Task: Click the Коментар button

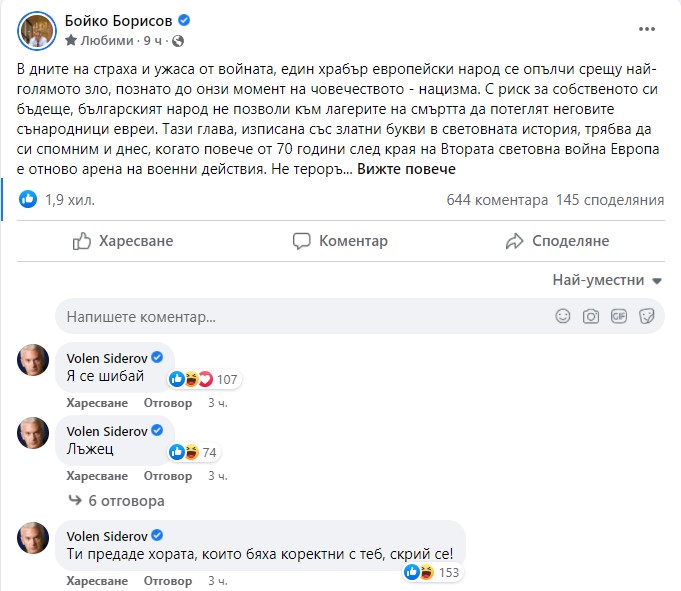Action: pos(340,241)
